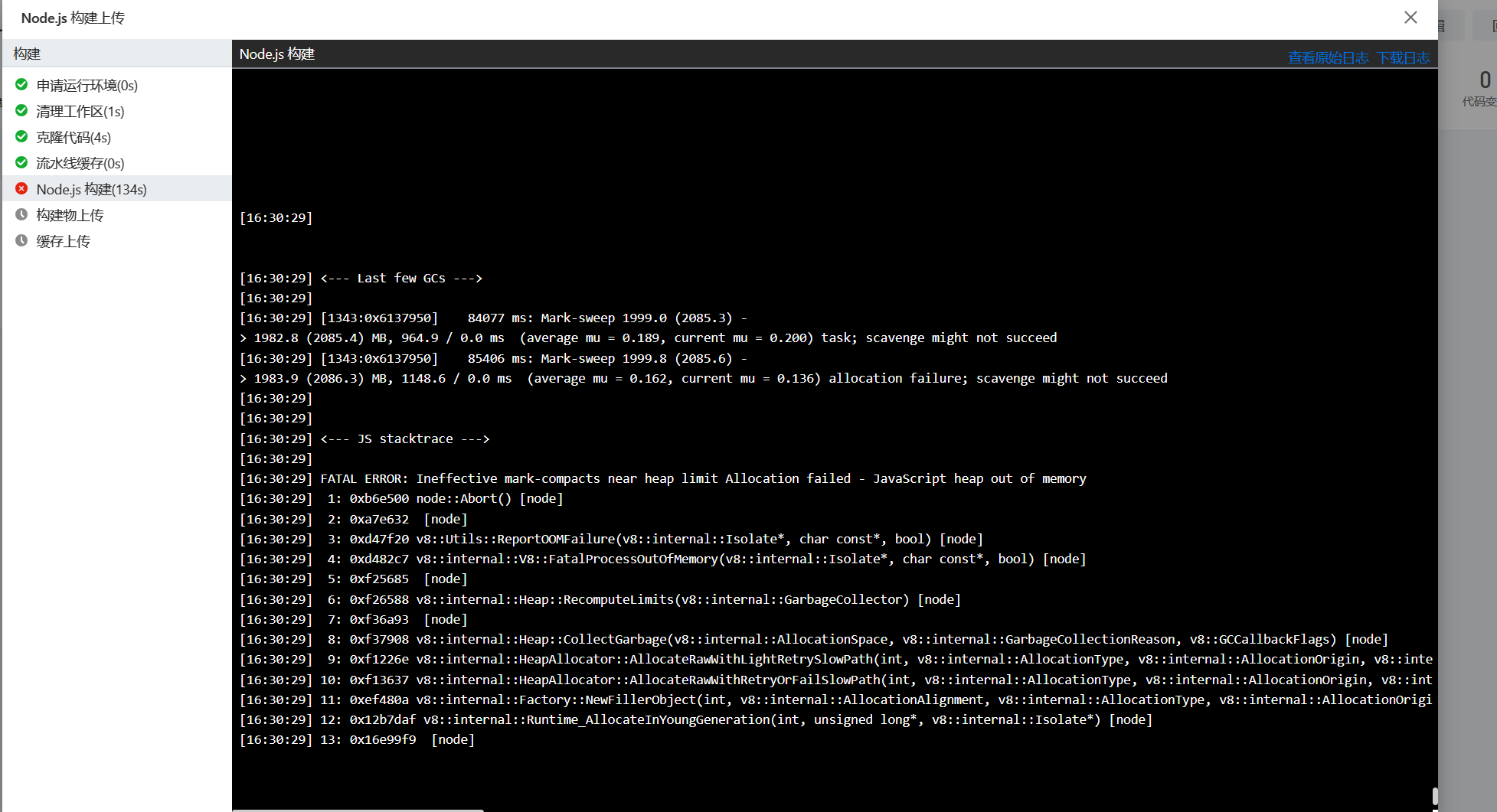Select 申请运行环境(0s) step
1497x812 pixels.
tap(116, 85)
